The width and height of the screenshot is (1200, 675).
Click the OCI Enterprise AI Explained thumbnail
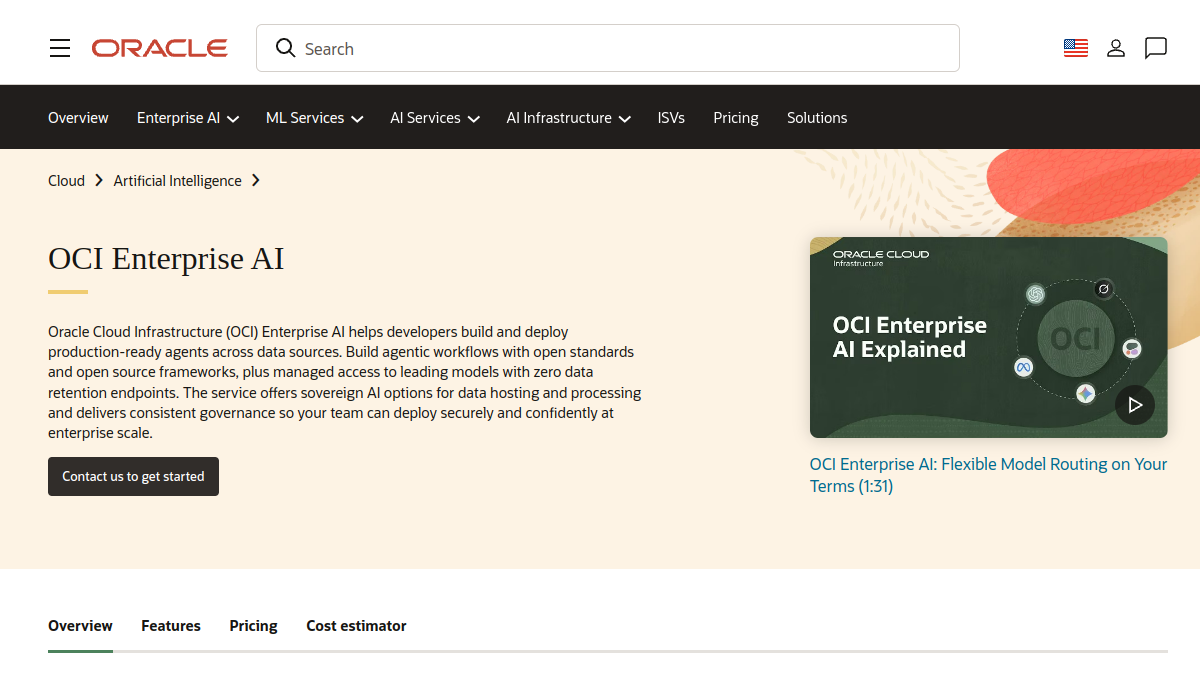click(x=989, y=337)
